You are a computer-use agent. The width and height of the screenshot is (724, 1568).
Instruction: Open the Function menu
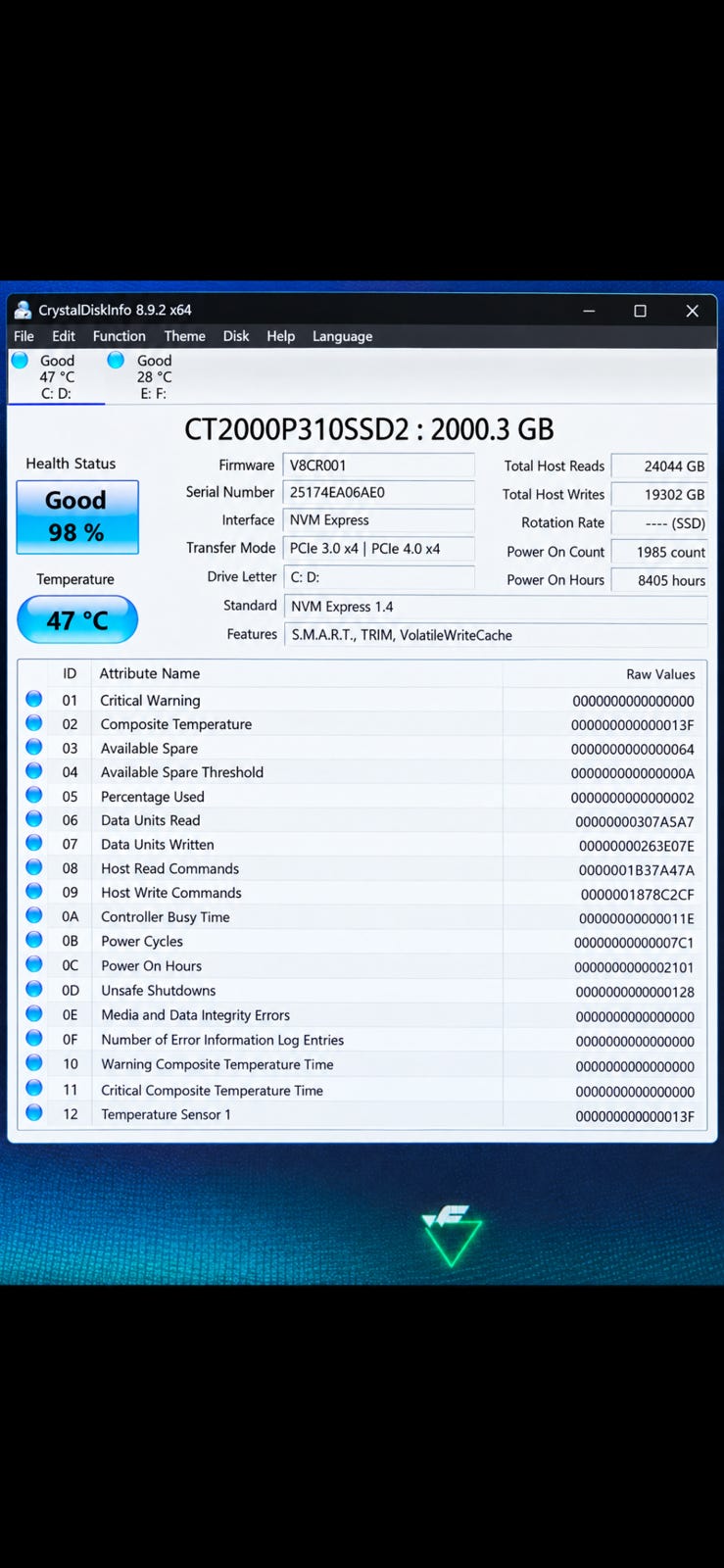(x=120, y=336)
